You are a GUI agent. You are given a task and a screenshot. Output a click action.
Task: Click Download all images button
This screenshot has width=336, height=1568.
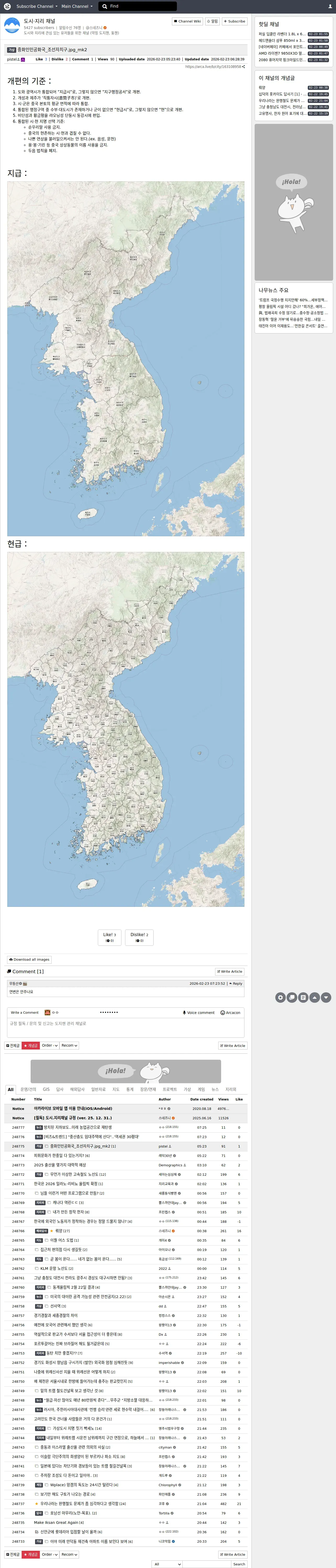click(29, 959)
